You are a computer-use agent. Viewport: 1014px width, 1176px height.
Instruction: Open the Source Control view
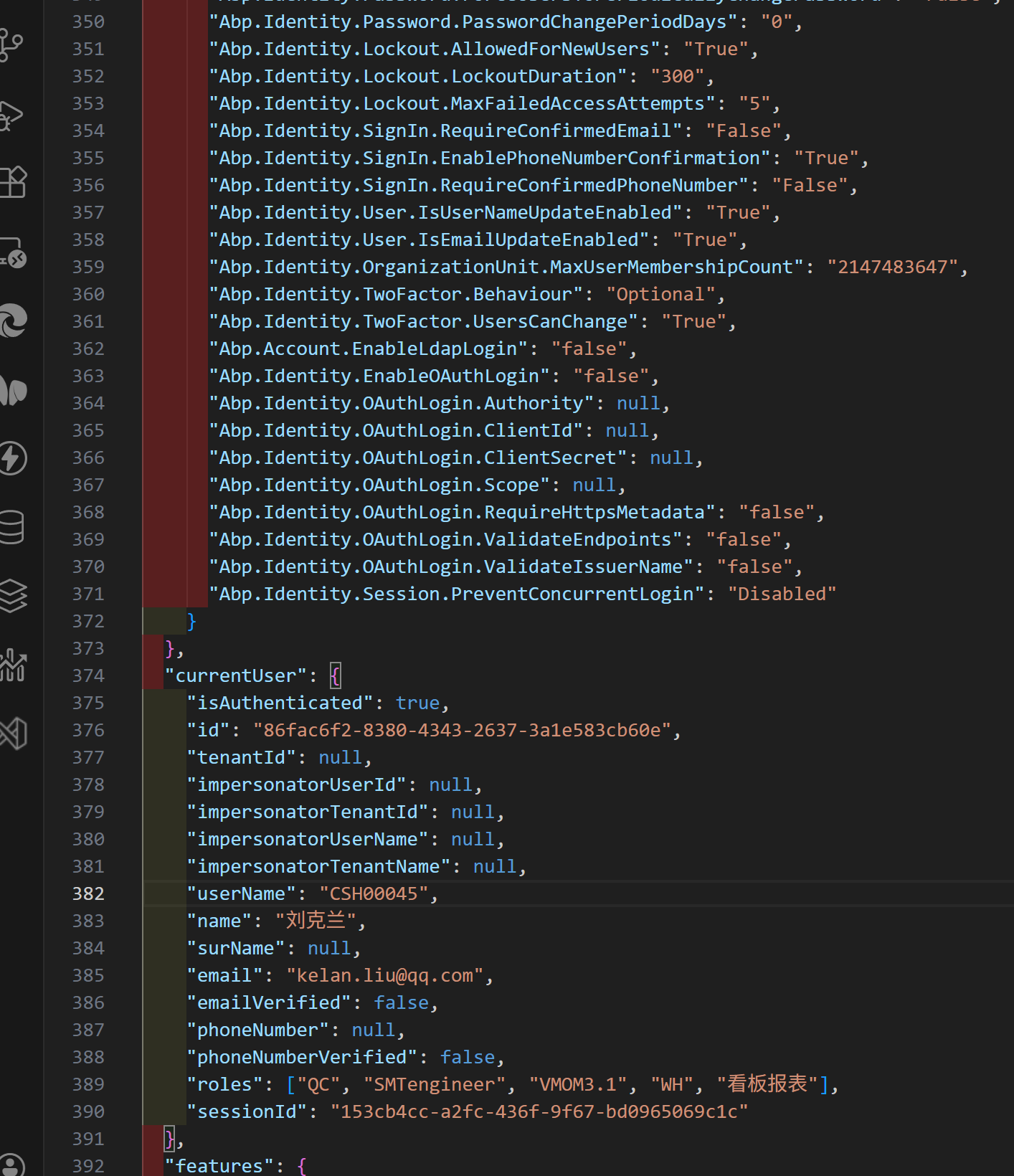(10, 44)
